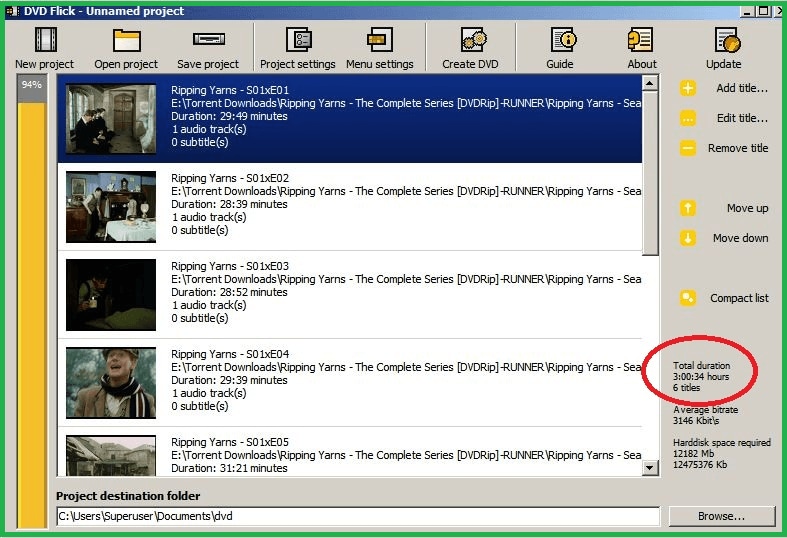
Task: Select the Ripping Yarns S01xE05 thumbnail
Action: tap(111, 456)
